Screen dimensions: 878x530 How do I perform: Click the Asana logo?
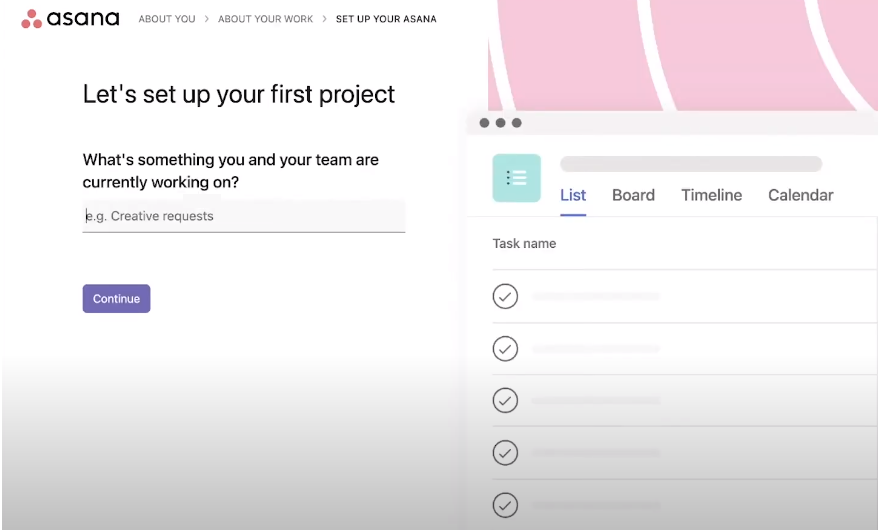(70, 19)
